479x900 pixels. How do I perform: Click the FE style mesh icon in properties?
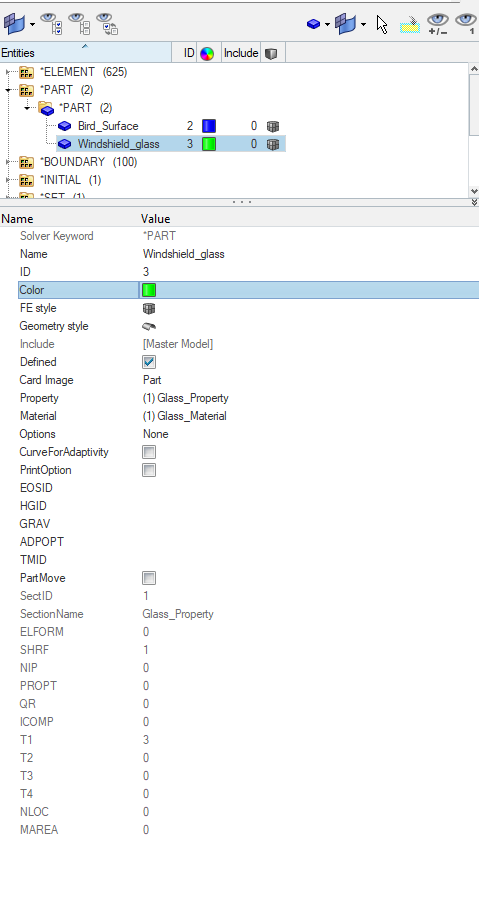149,308
